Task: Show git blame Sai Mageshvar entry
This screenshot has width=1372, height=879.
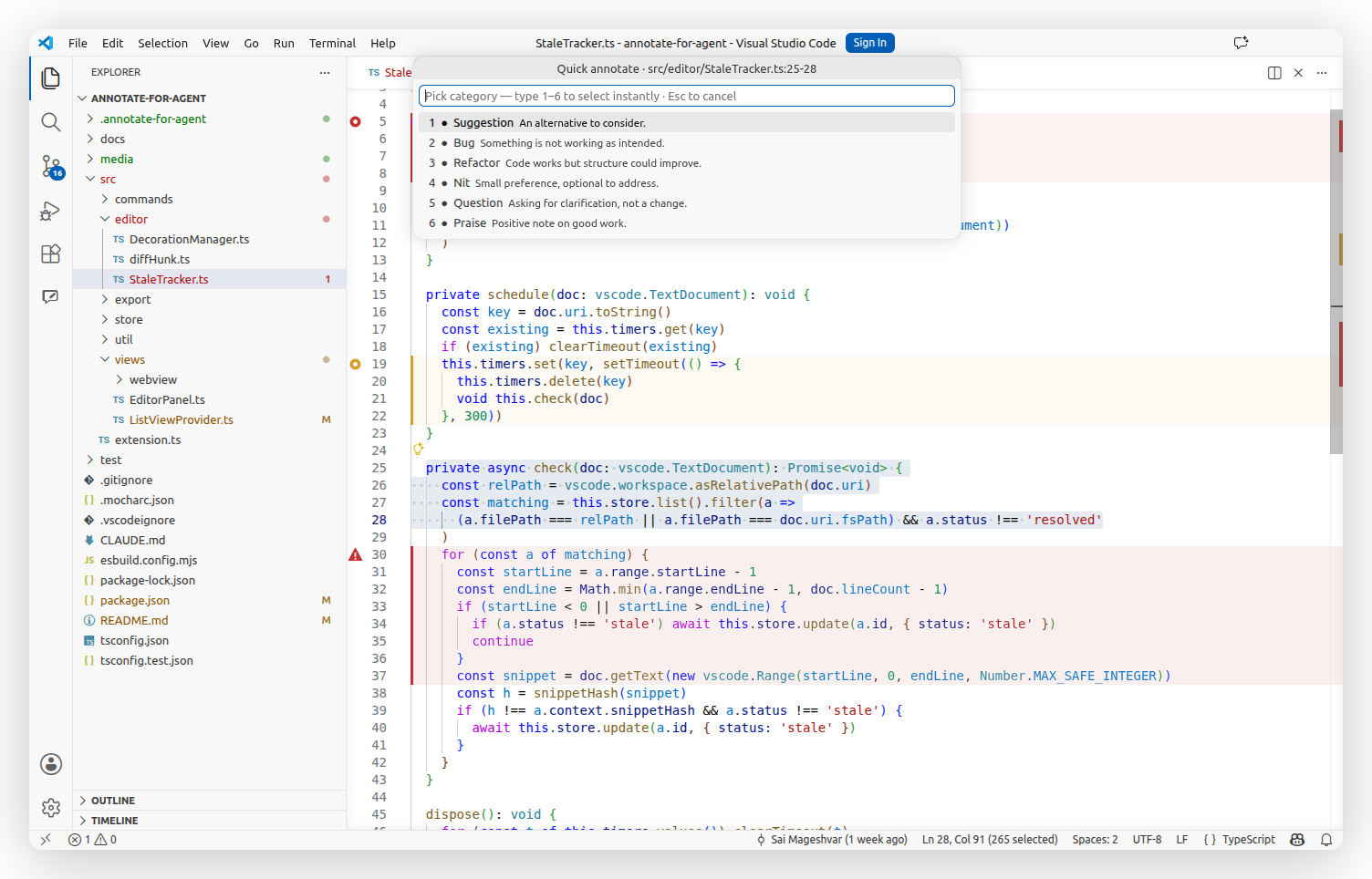Action: [x=832, y=840]
